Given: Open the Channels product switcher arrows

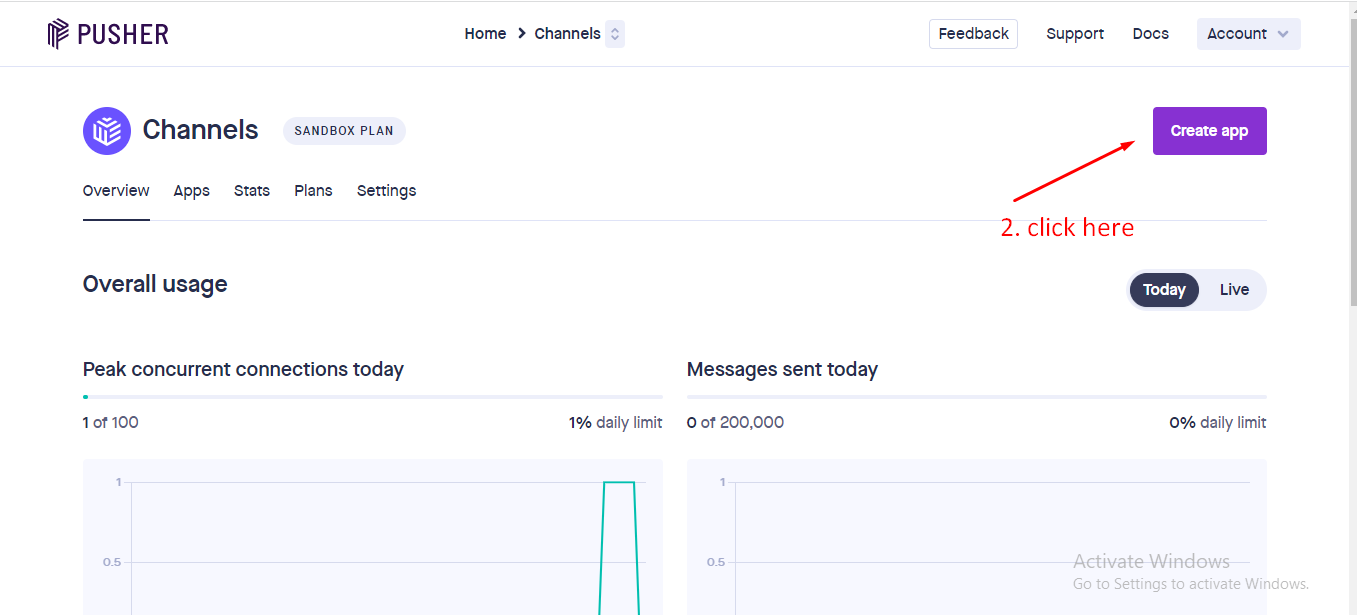Looking at the screenshot, I should [615, 34].
